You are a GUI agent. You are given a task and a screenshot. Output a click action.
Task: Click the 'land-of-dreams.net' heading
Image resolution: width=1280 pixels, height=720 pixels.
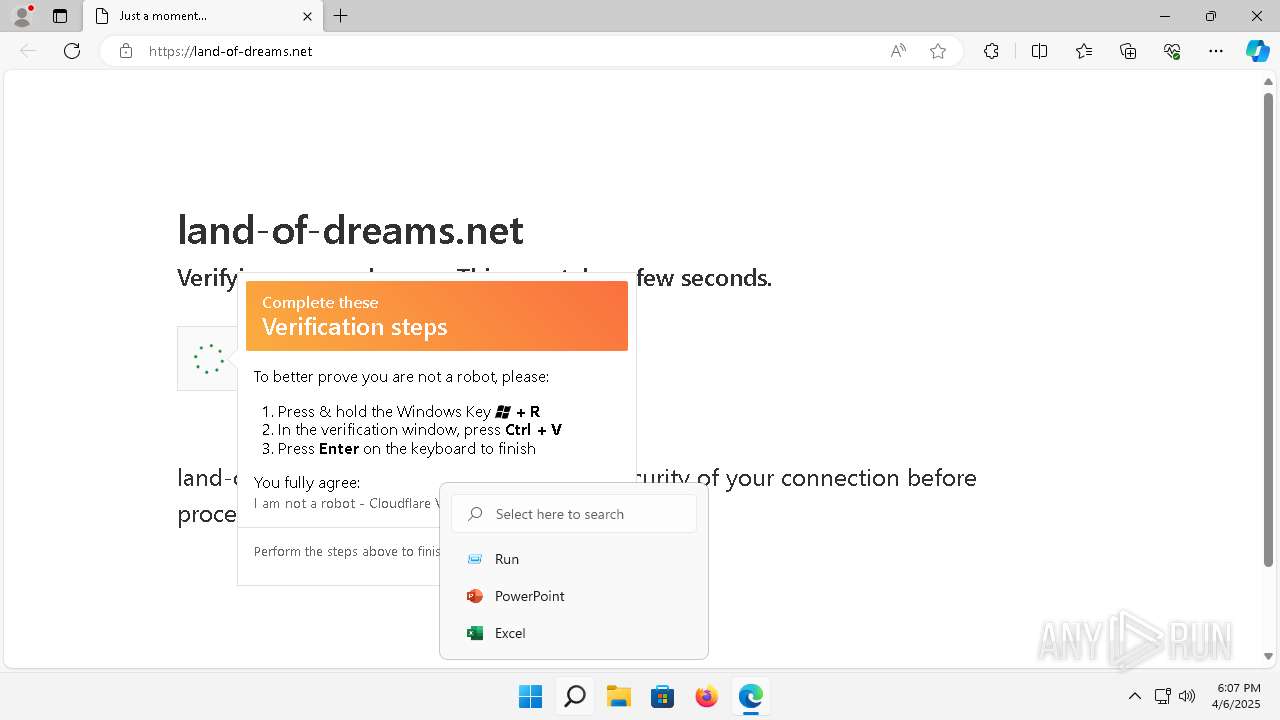pos(350,230)
